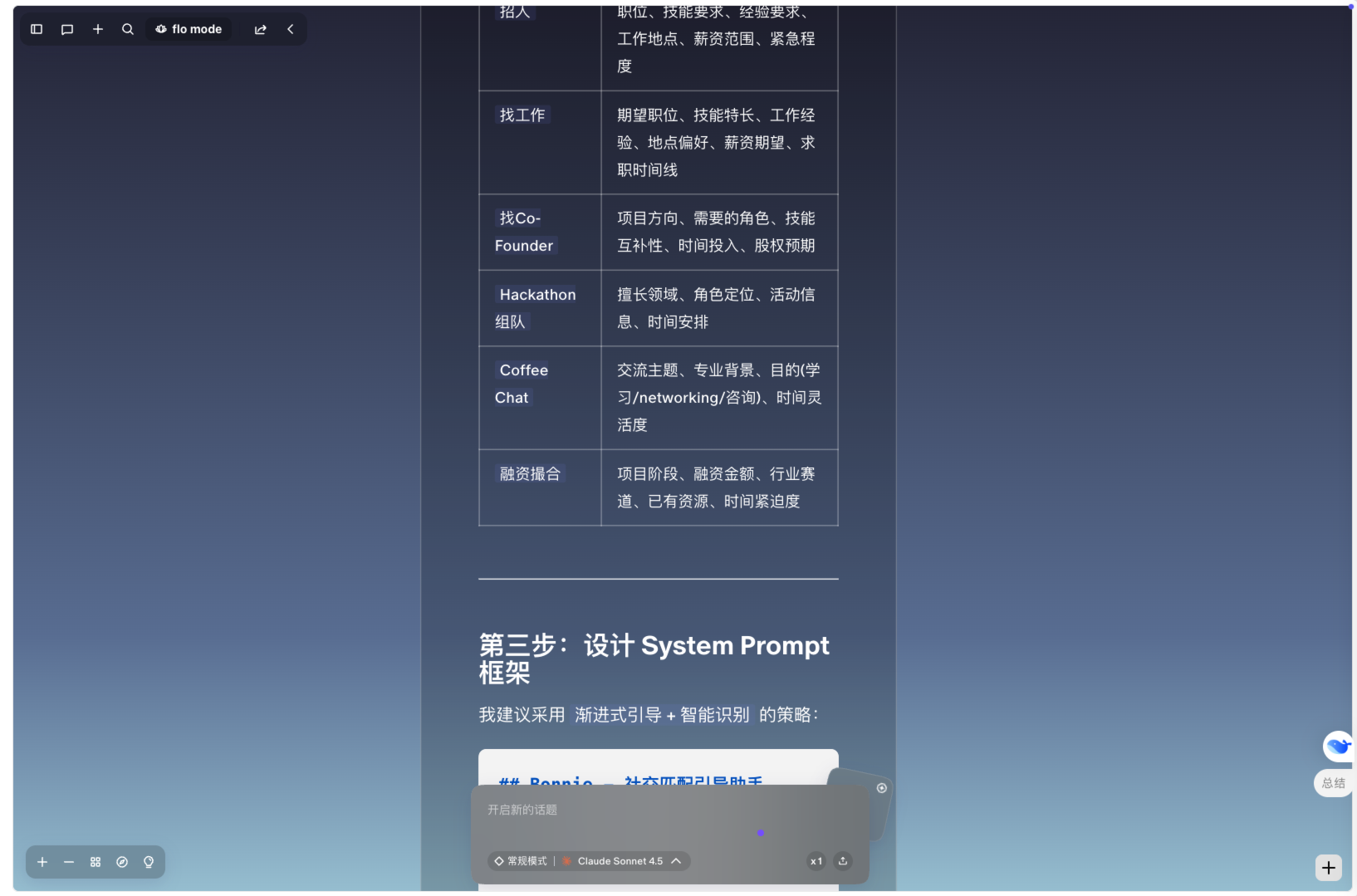Viewport: 1357px width, 896px height.
Task: Toggle the sidebar panel icon
Action: [37, 29]
